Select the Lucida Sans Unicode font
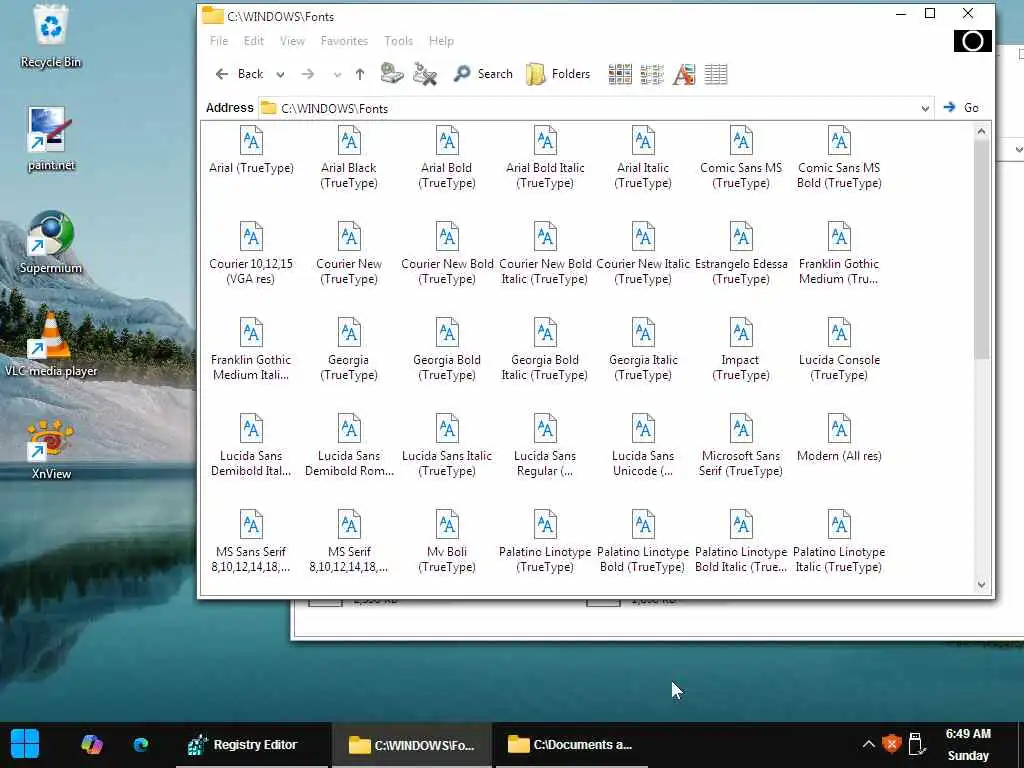The image size is (1024, 768). 643,445
